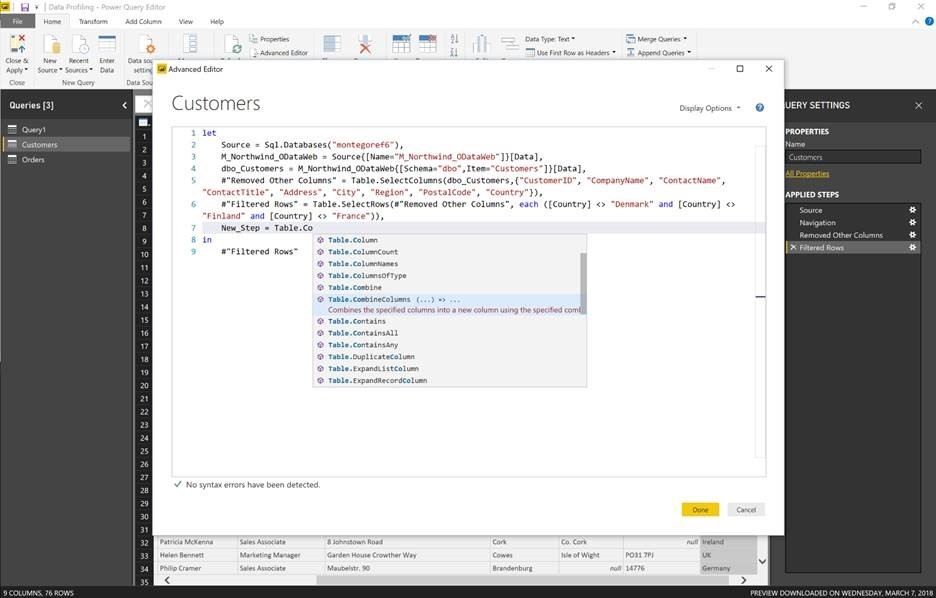The width and height of the screenshot is (936, 598).
Task: Click the Keep Rows icon
Action: (x=401, y=44)
